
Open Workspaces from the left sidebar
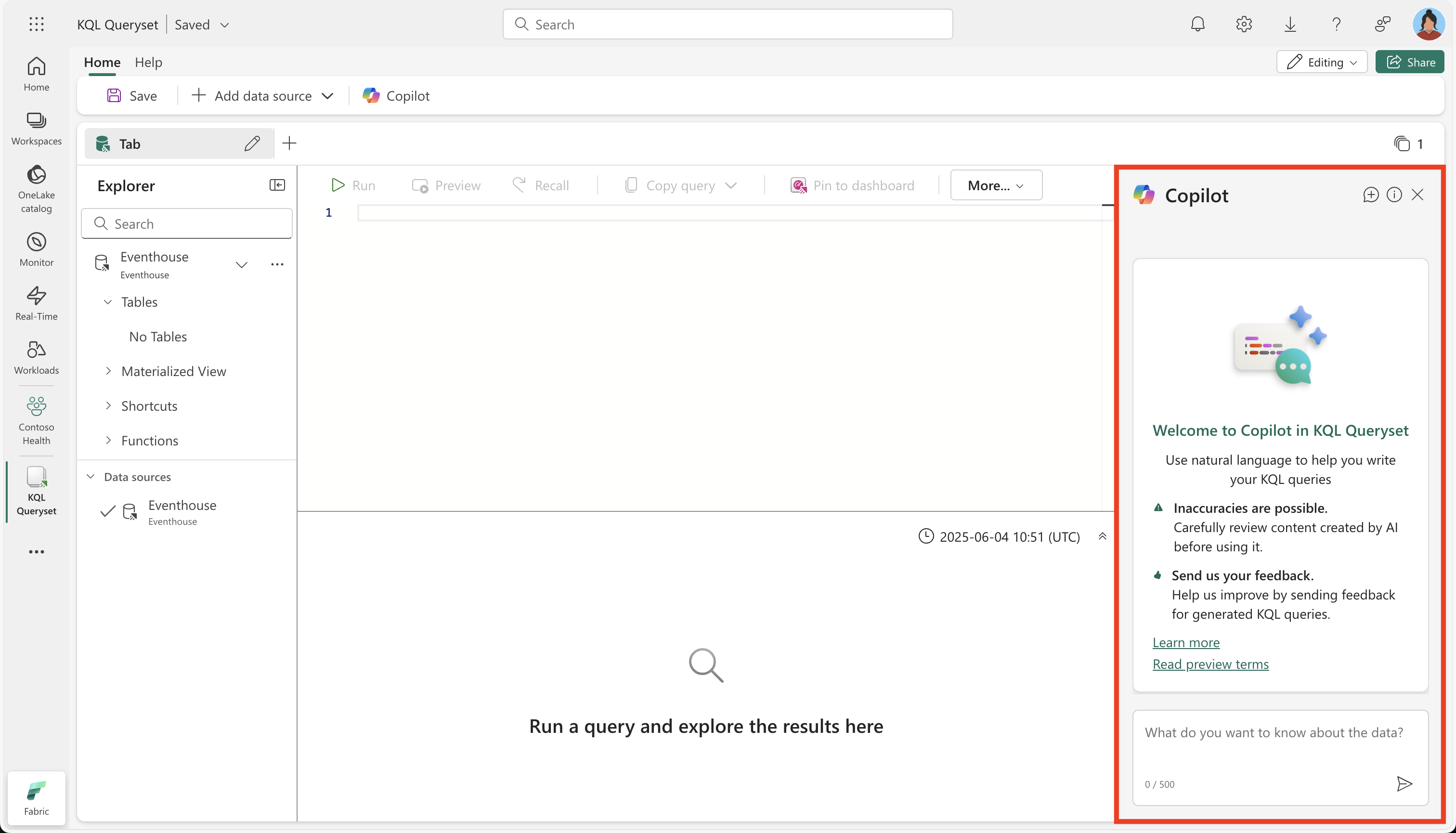(36, 127)
